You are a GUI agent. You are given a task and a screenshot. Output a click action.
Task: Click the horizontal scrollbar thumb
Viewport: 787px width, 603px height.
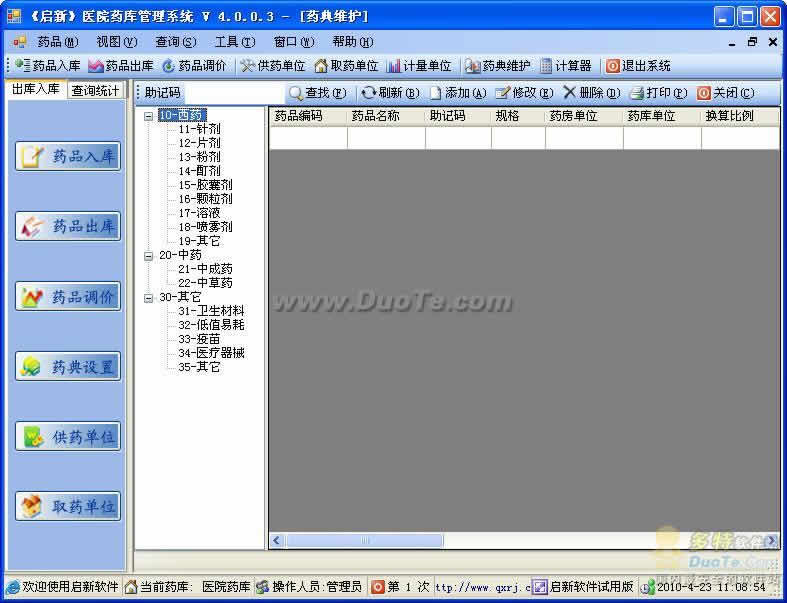tap(364, 541)
